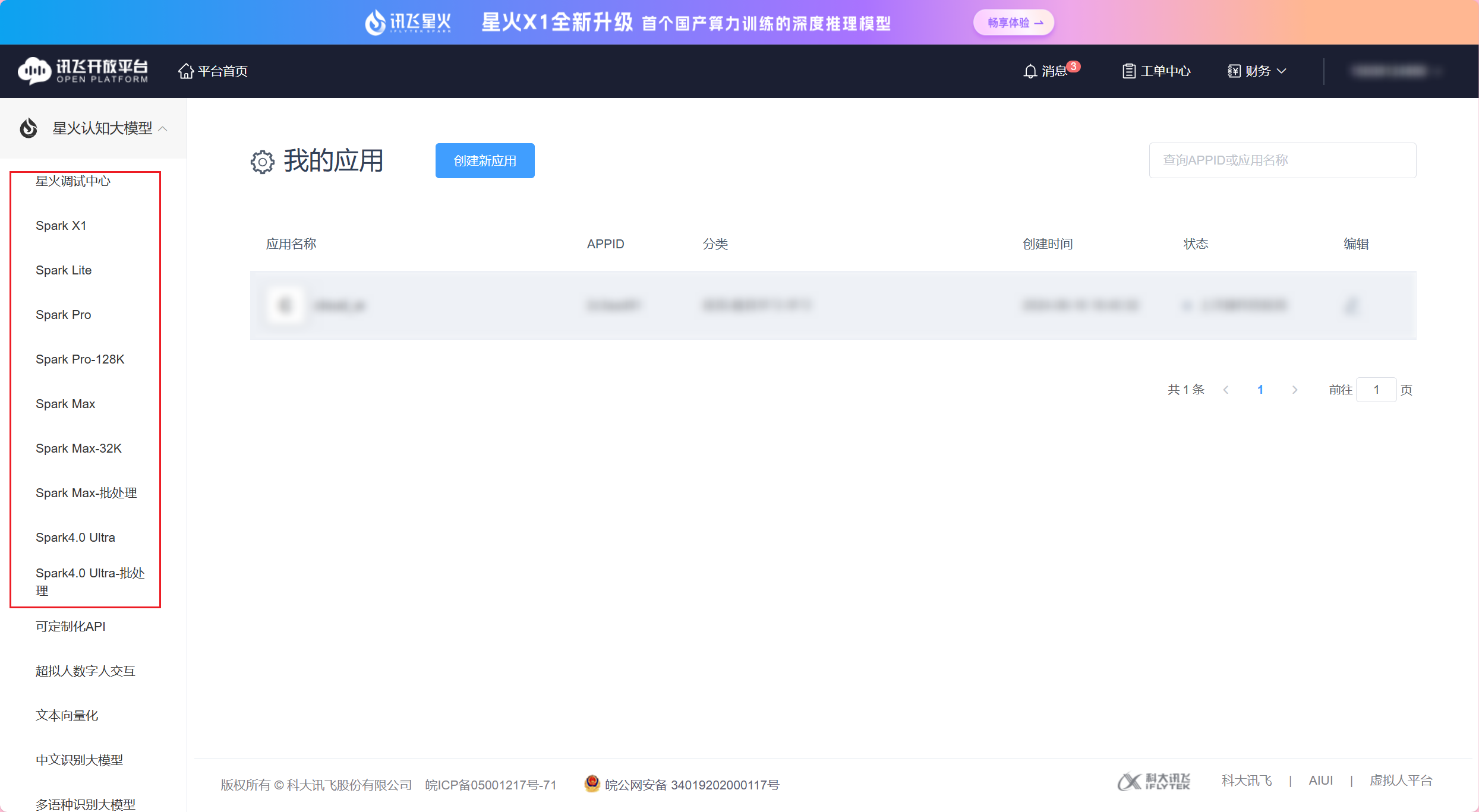The image size is (1479, 812).
Task: Open 皖公网安备 34019202000117号 link
Action: click(692, 785)
